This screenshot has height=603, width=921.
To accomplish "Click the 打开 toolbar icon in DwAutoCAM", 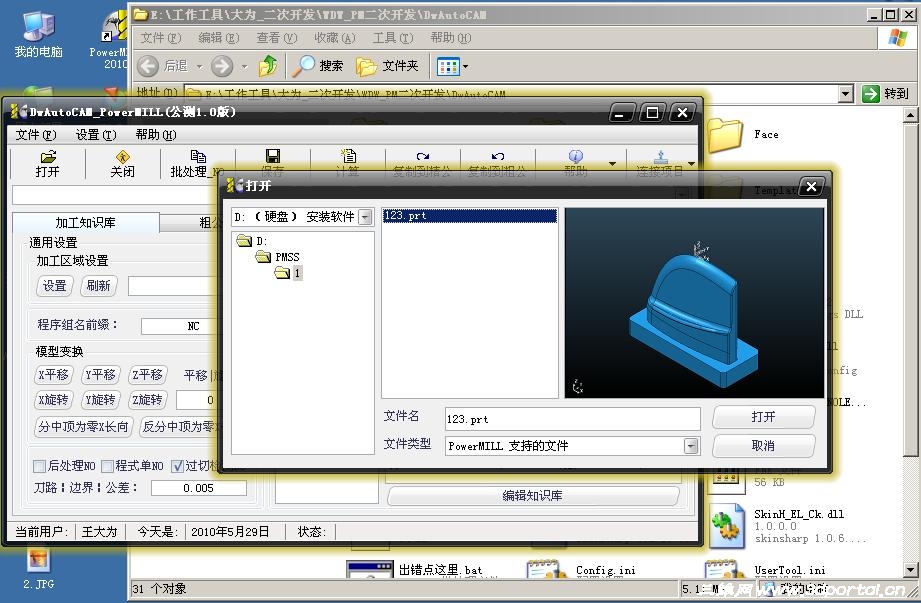I will [x=48, y=157].
